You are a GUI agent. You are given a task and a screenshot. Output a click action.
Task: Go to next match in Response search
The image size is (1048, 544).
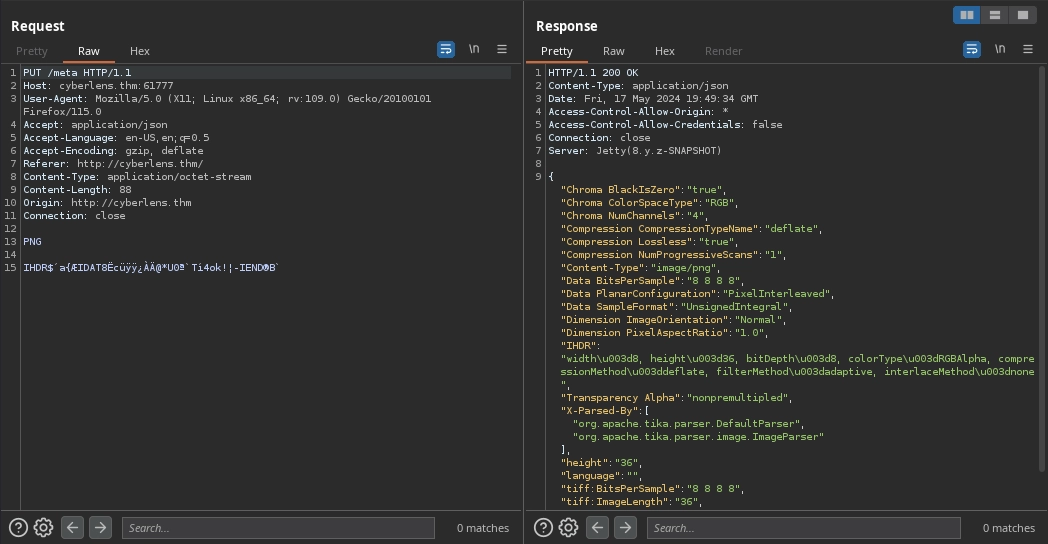625,527
